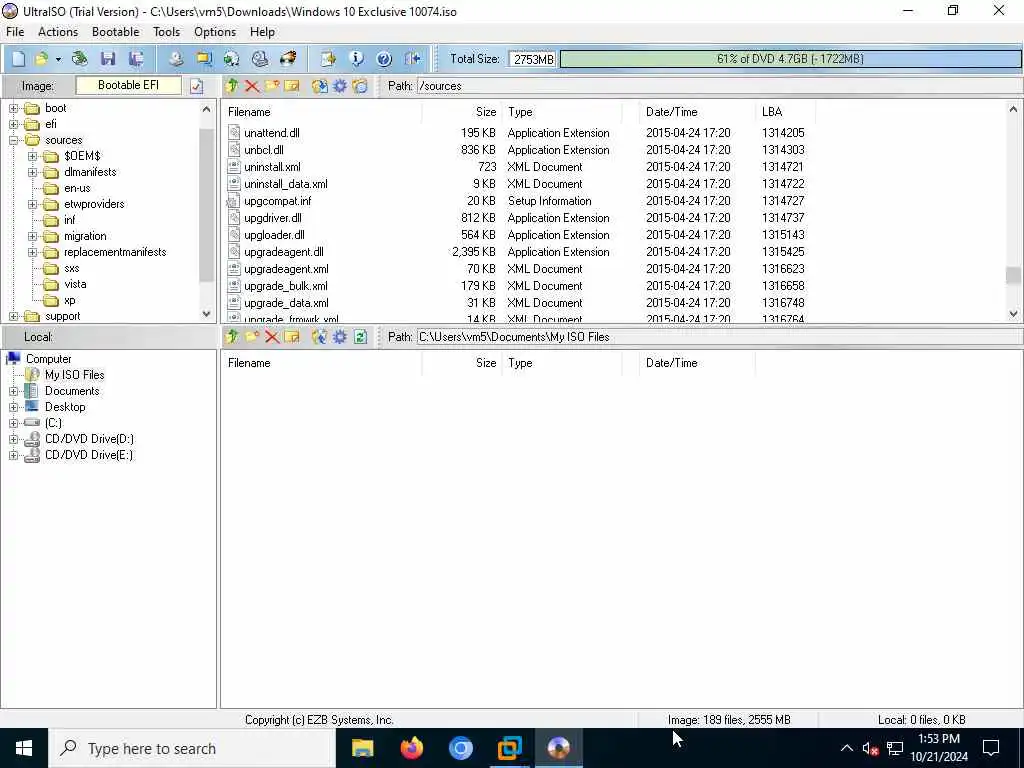
Task: Click the green Refresh icon in Local toolbar
Action: click(x=360, y=337)
